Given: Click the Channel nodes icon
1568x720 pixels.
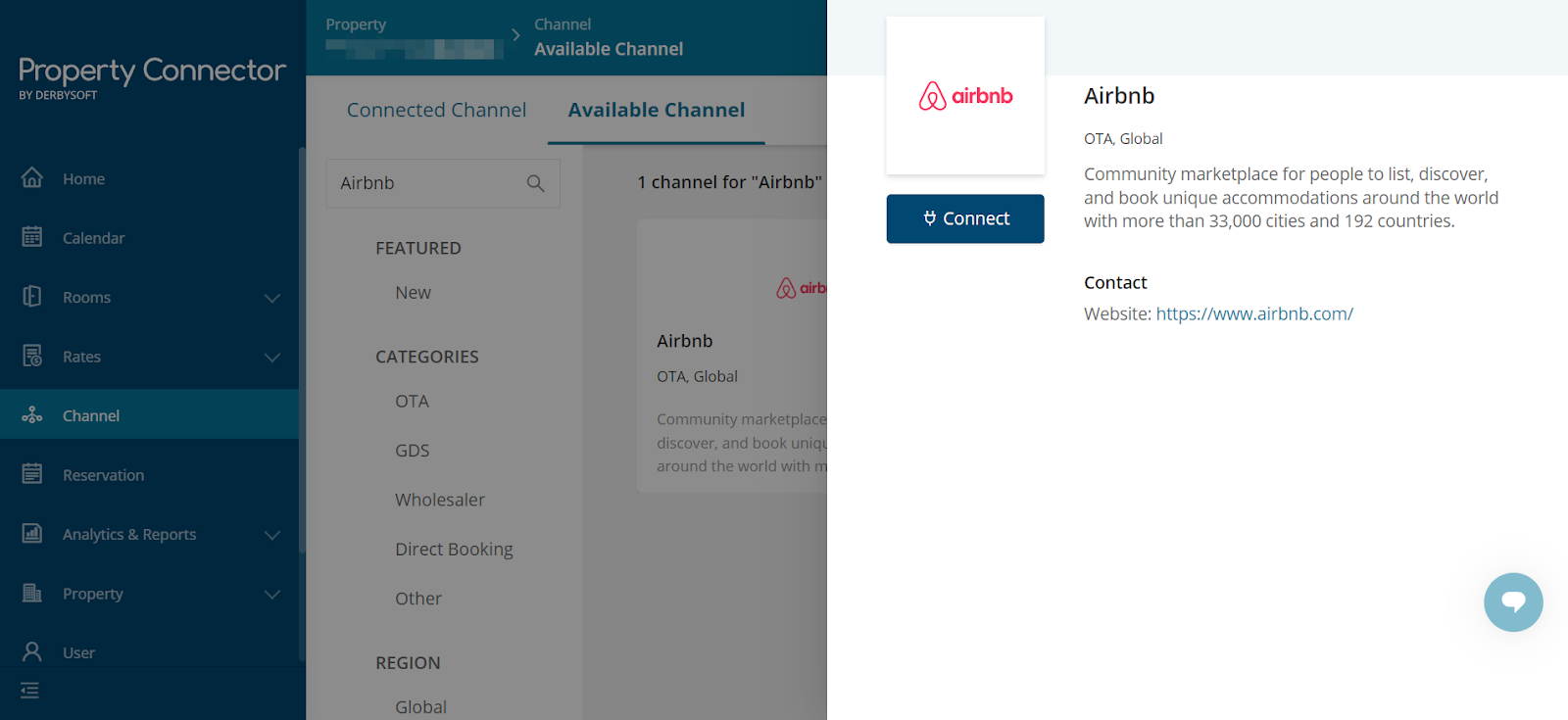Looking at the screenshot, I should coord(32,414).
